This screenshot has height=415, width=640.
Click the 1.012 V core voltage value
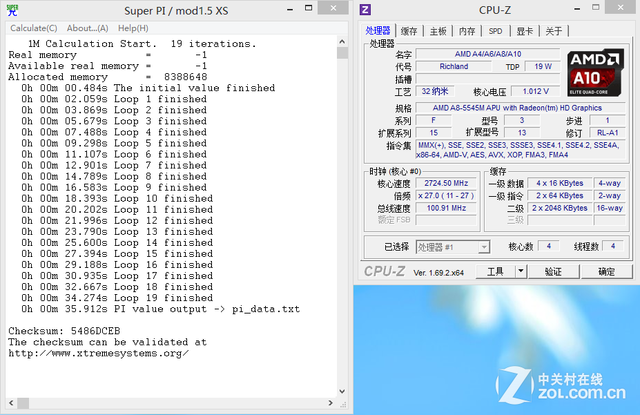[536, 91]
